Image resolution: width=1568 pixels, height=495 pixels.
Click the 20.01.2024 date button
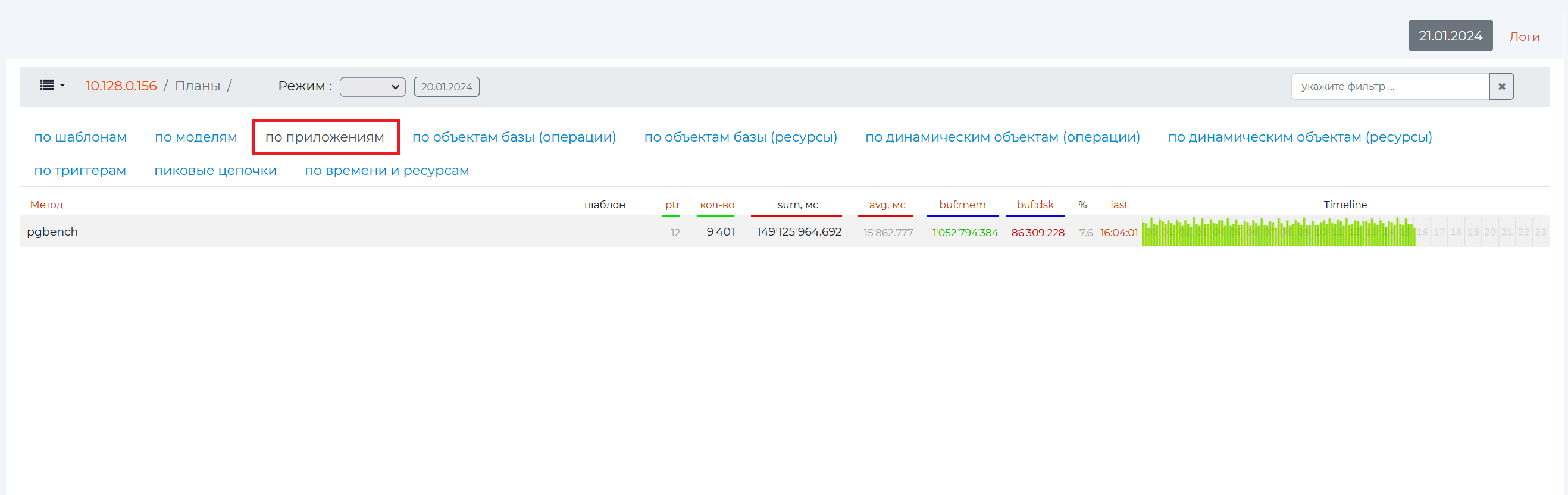(x=446, y=86)
